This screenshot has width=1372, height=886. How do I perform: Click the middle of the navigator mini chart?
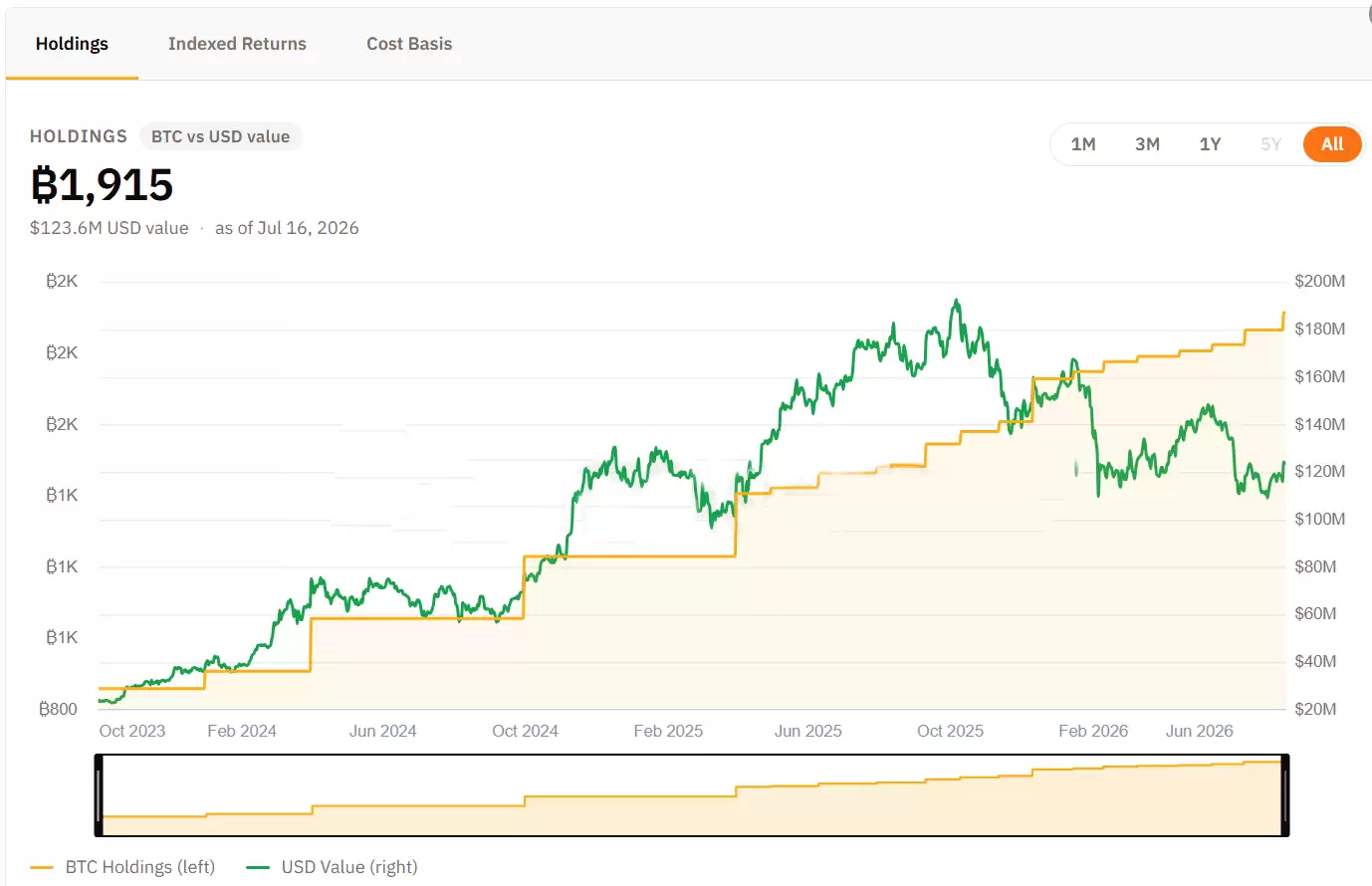click(692, 795)
